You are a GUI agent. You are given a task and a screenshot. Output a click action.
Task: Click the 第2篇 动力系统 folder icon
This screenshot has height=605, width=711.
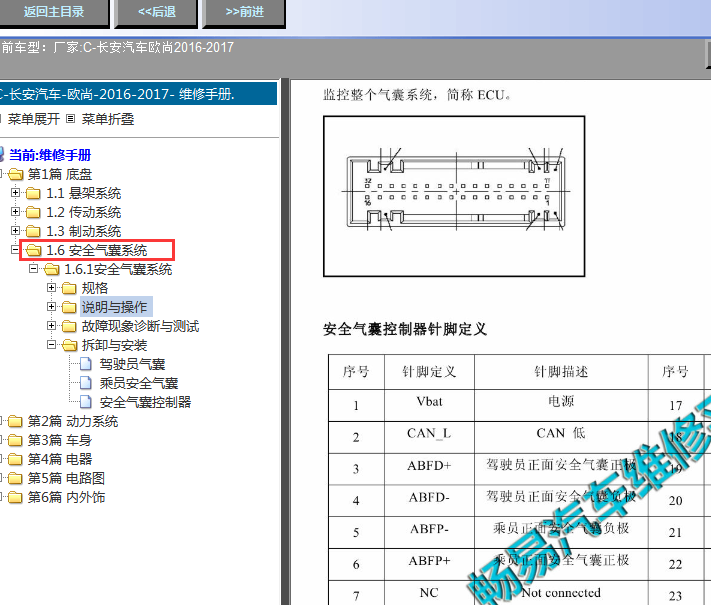[x=15, y=421]
